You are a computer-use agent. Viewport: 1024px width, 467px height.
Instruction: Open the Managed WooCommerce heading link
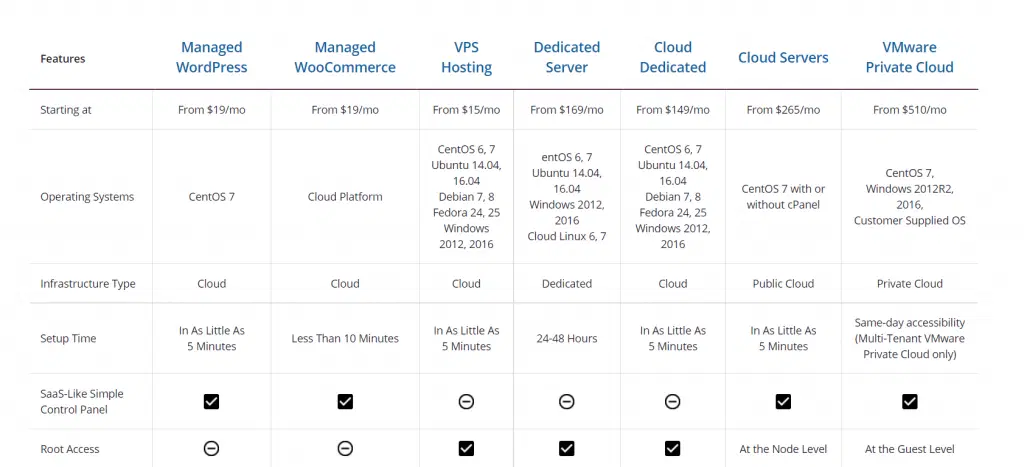[345, 58]
